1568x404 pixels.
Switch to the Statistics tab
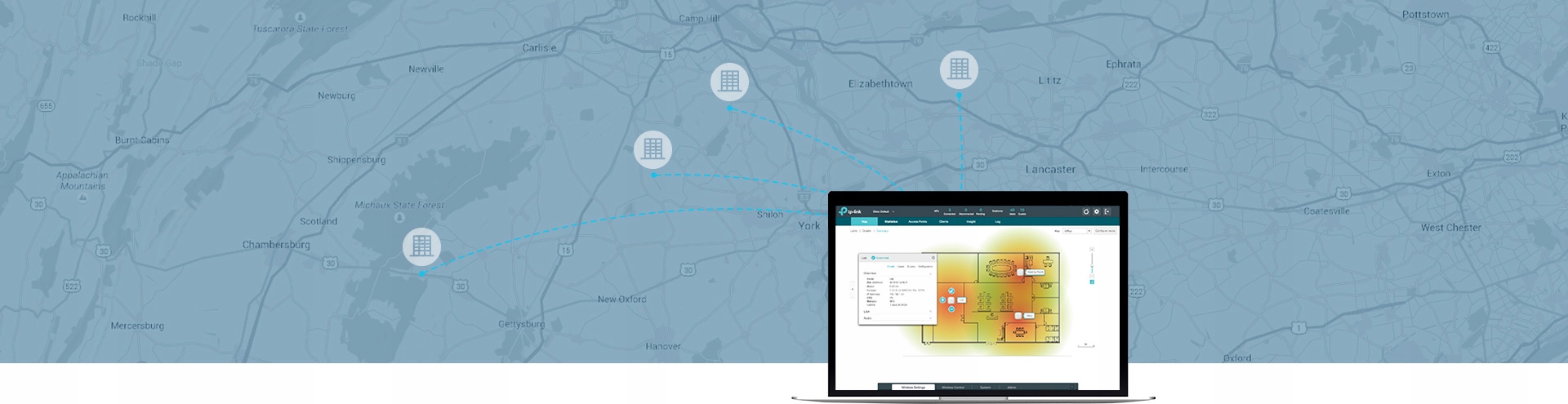coord(891,221)
